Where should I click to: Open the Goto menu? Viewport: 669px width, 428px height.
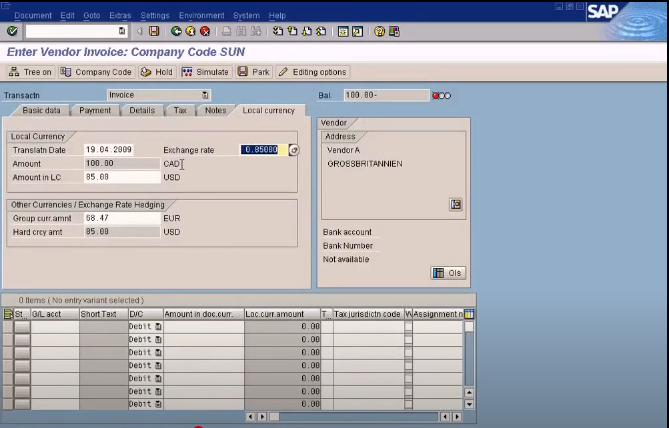(92, 15)
